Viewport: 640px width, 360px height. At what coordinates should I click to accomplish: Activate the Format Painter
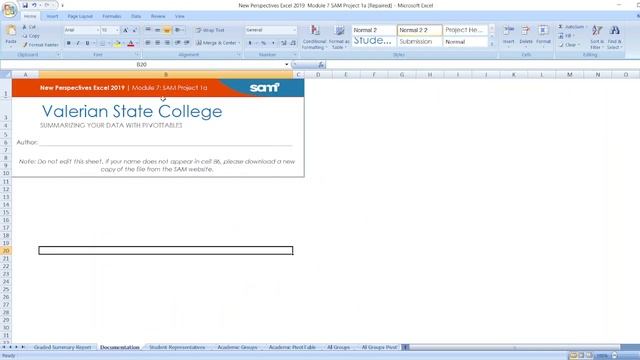click(x=40, y=45)
